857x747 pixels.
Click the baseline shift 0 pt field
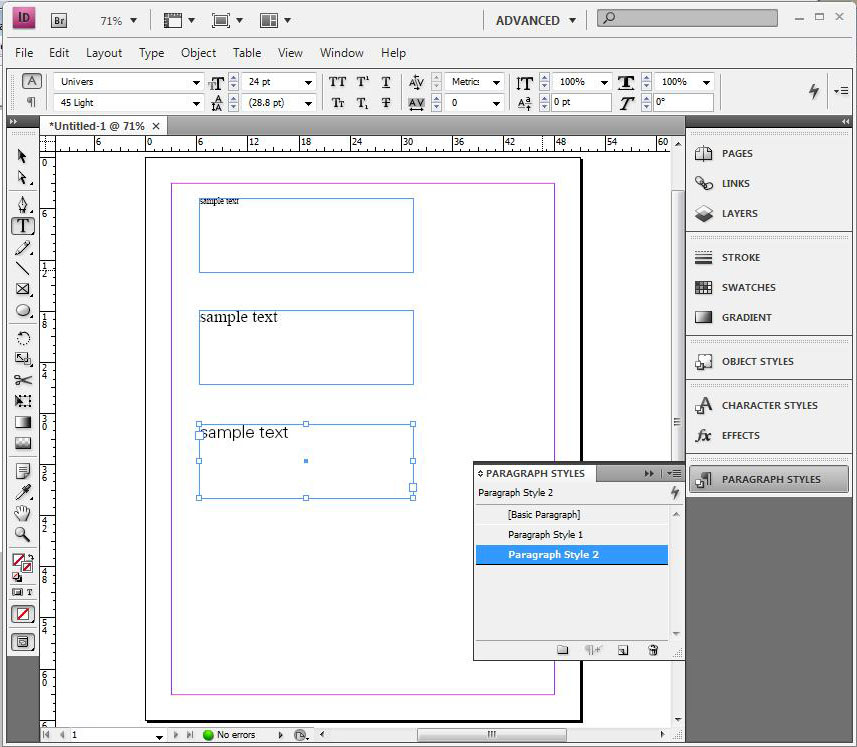point(580,102)
